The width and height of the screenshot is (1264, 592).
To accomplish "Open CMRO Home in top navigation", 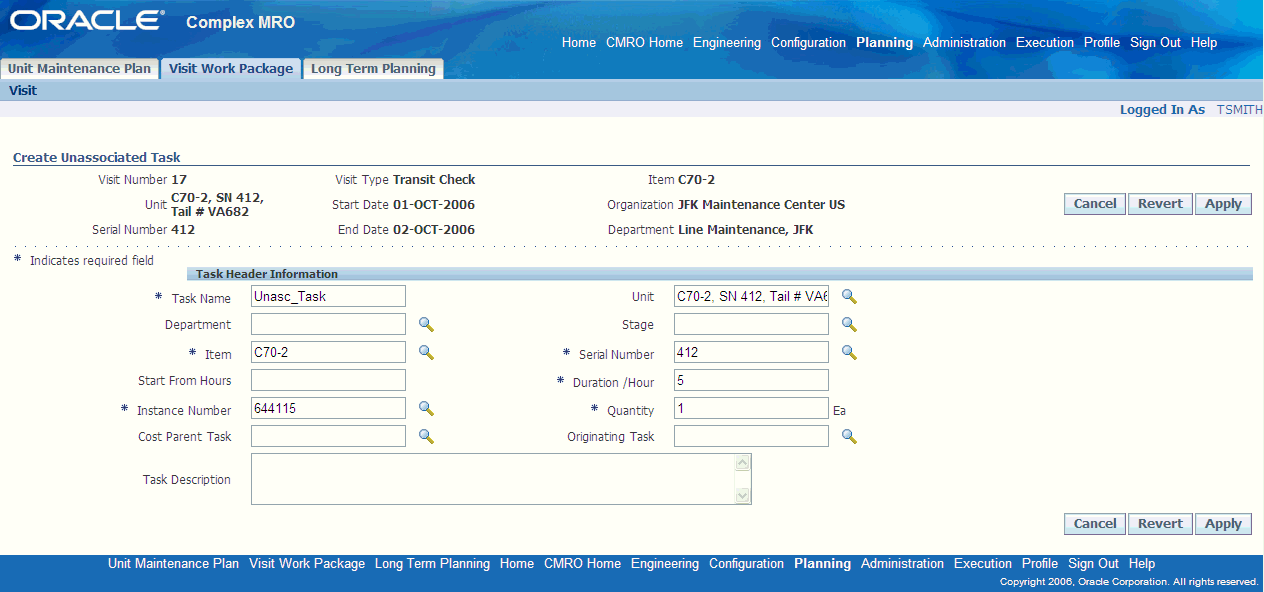I will [644, 42].
